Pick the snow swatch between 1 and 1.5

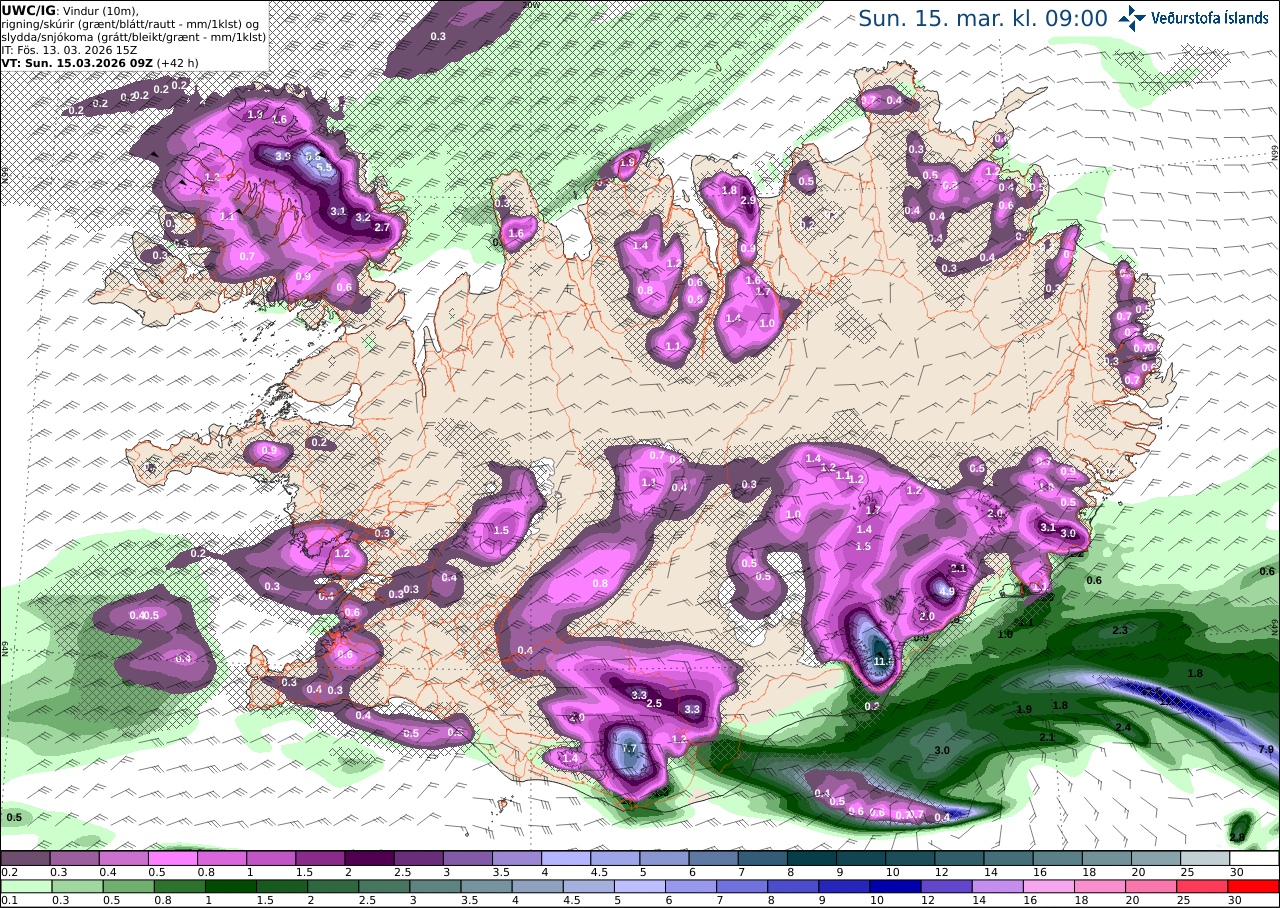[x=271, y=858]
